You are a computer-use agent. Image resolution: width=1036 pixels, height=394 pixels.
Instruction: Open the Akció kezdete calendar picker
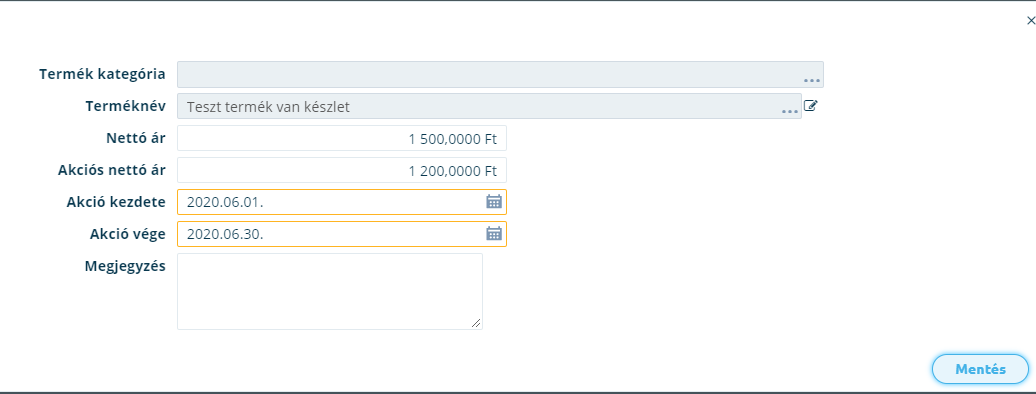tap(494, 202)
